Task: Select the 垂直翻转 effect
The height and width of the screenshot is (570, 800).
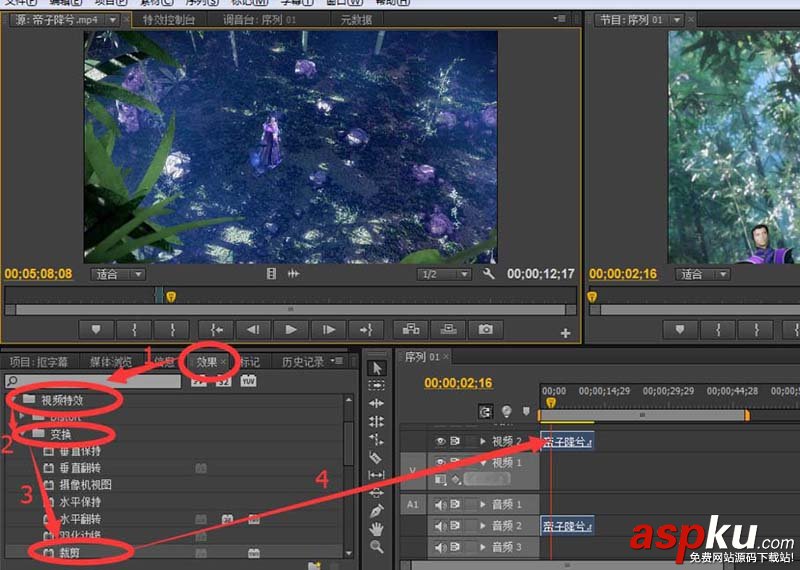Action: point(80,467)
